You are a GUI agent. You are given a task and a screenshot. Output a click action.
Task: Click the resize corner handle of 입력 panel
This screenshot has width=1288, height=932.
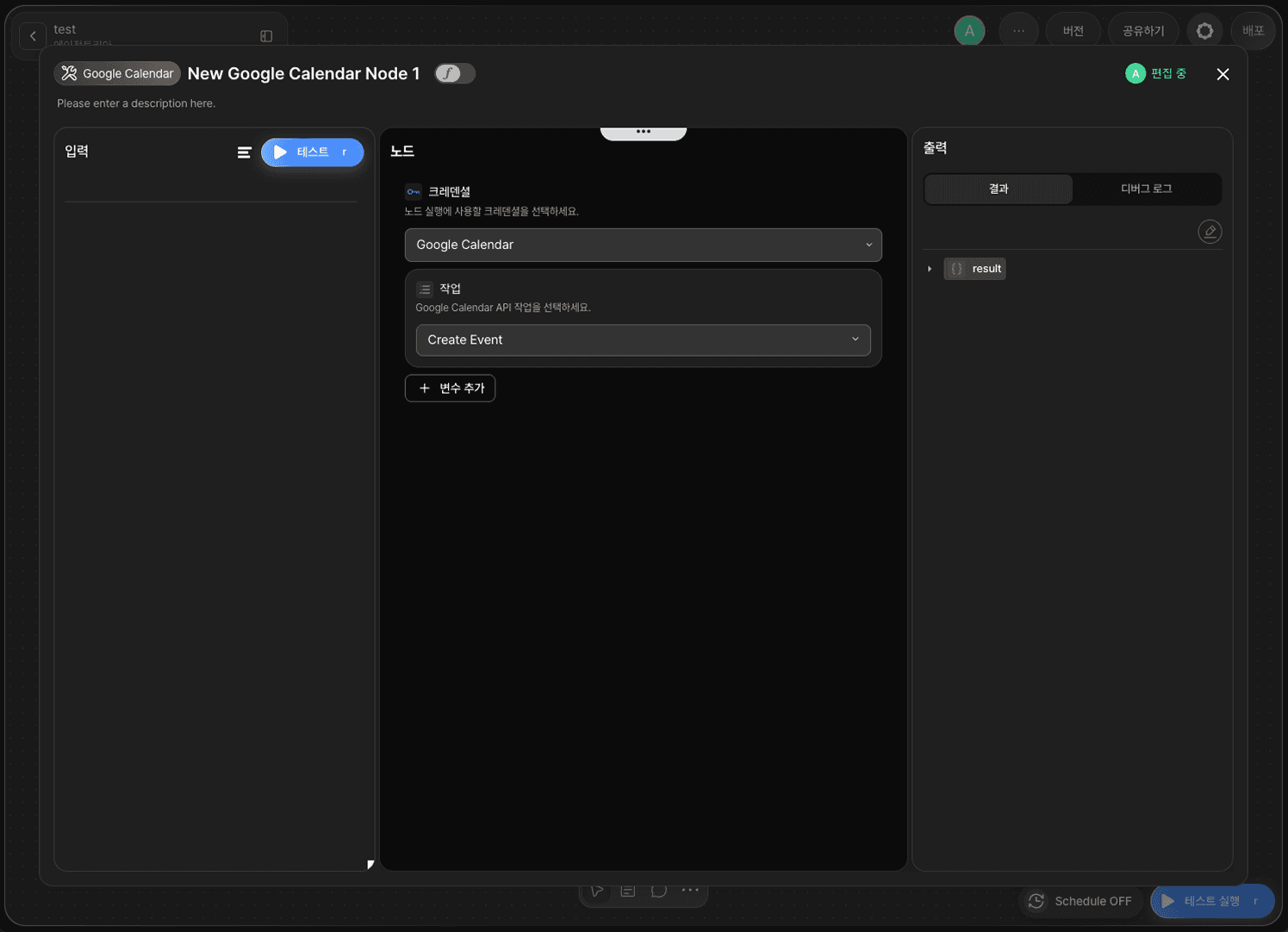370,865
